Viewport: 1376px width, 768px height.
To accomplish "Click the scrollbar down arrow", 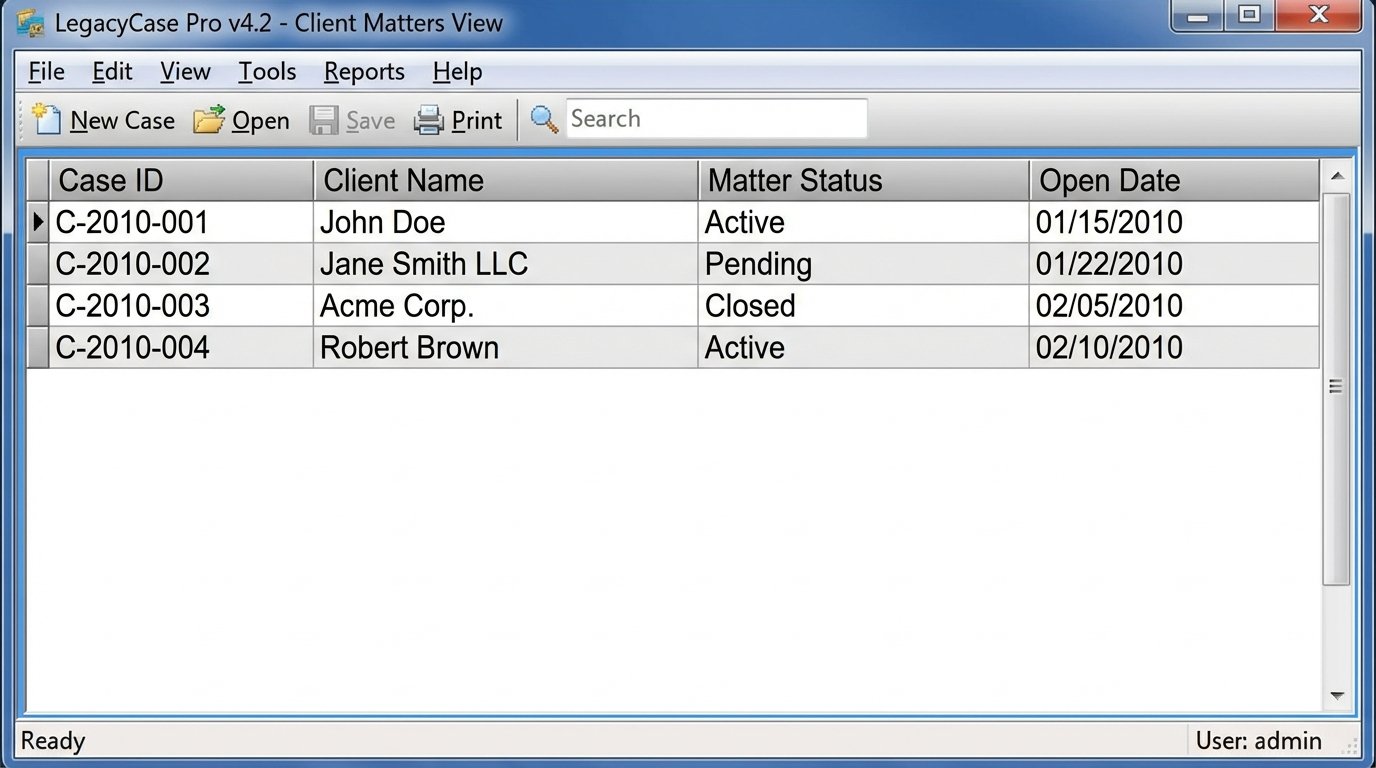I will pyautogui.click(x=1338, y=695).
